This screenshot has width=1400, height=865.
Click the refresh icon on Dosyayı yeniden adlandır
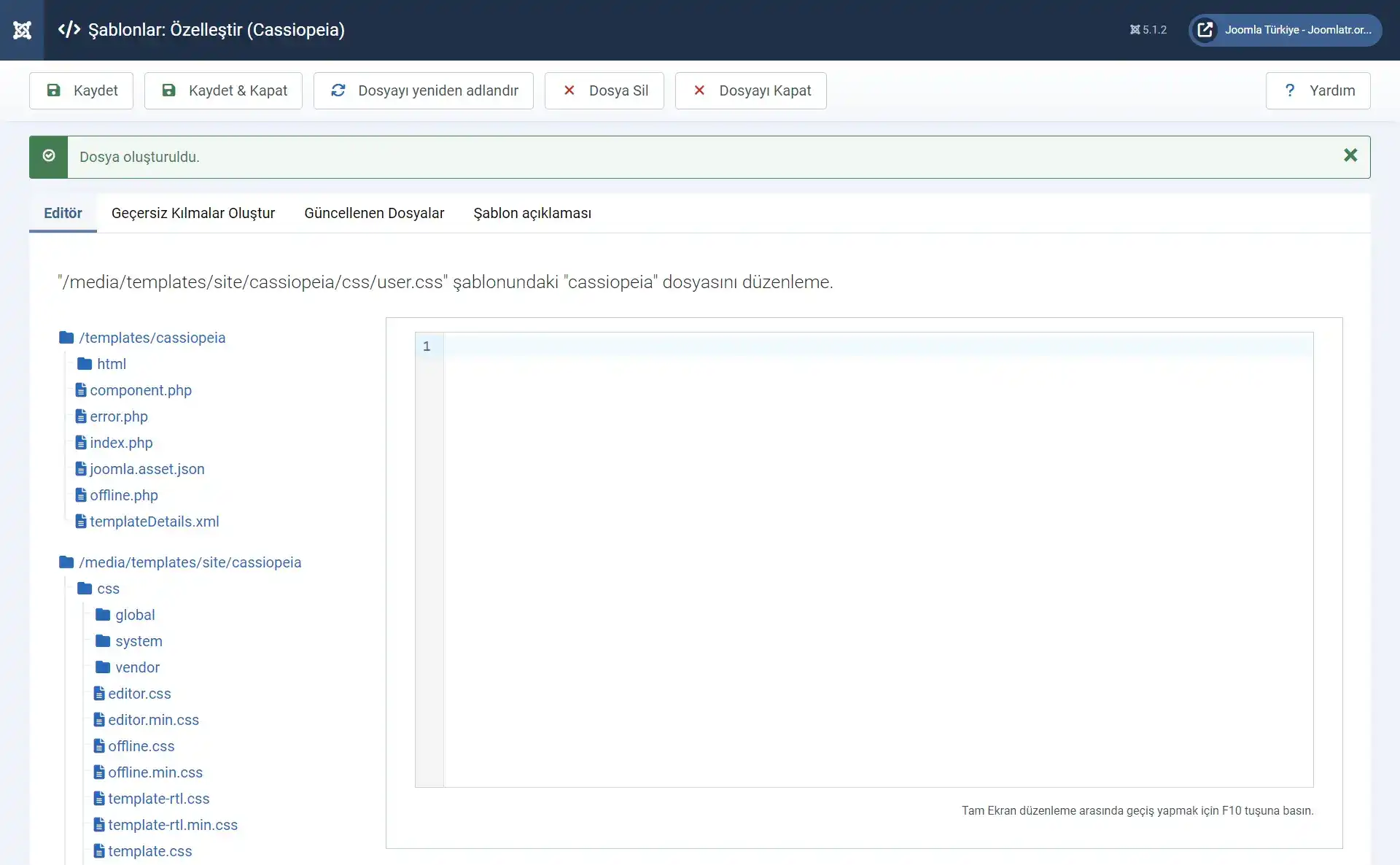point(338,90)
